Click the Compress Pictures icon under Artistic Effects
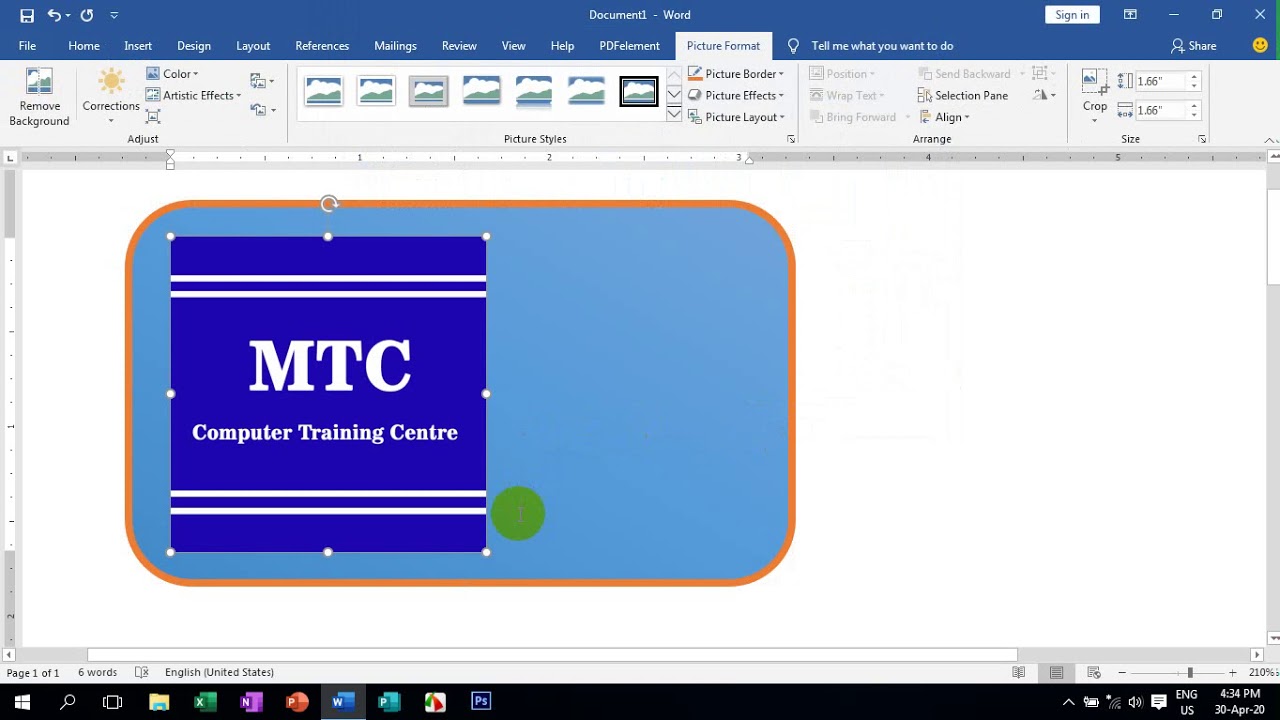The image size is (1280, 720). click(153, 117)
